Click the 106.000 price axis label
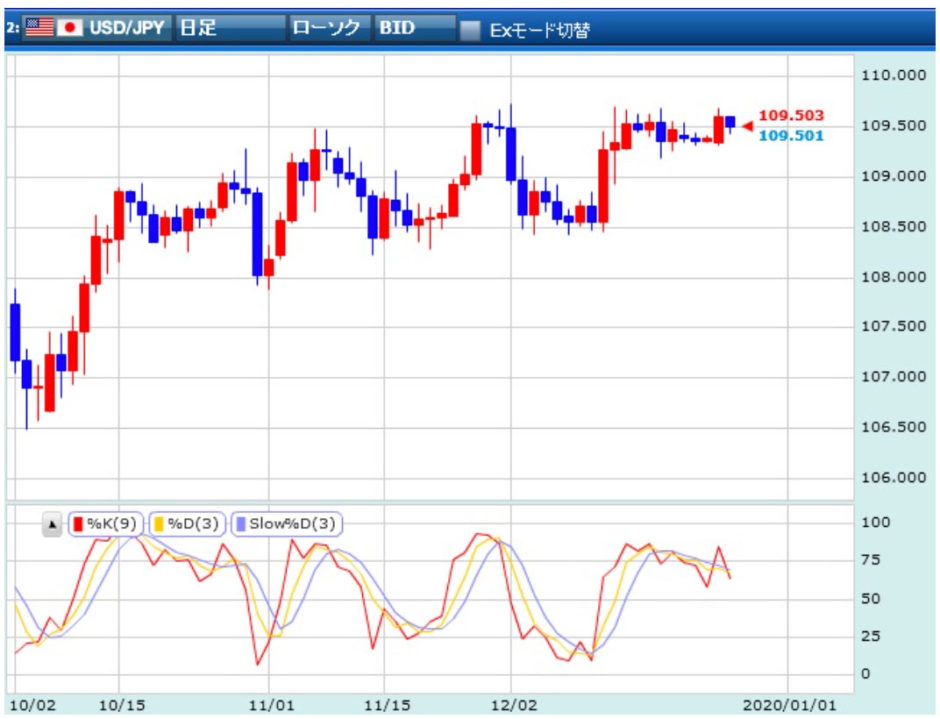940x719 pixels. coord(893,478)
